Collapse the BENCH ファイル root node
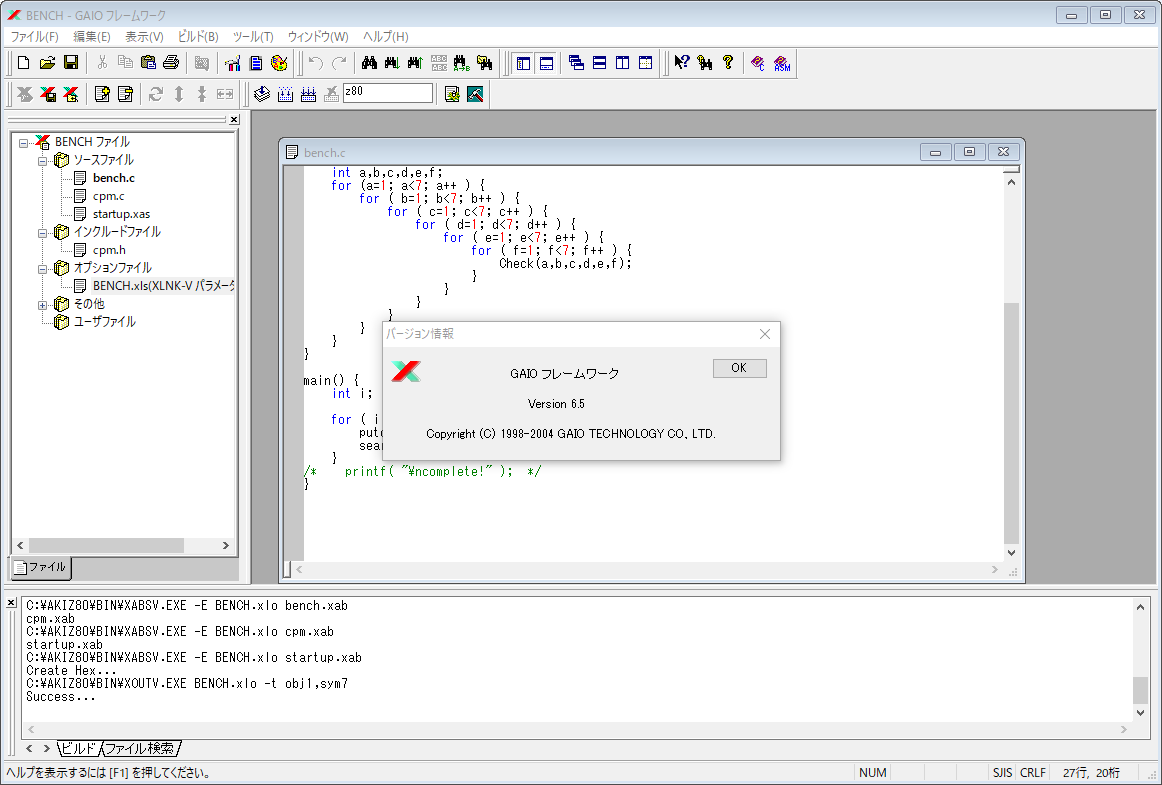Image resolution: width=1162 pixels, height=785 pixels. click(x=24, y=142)
